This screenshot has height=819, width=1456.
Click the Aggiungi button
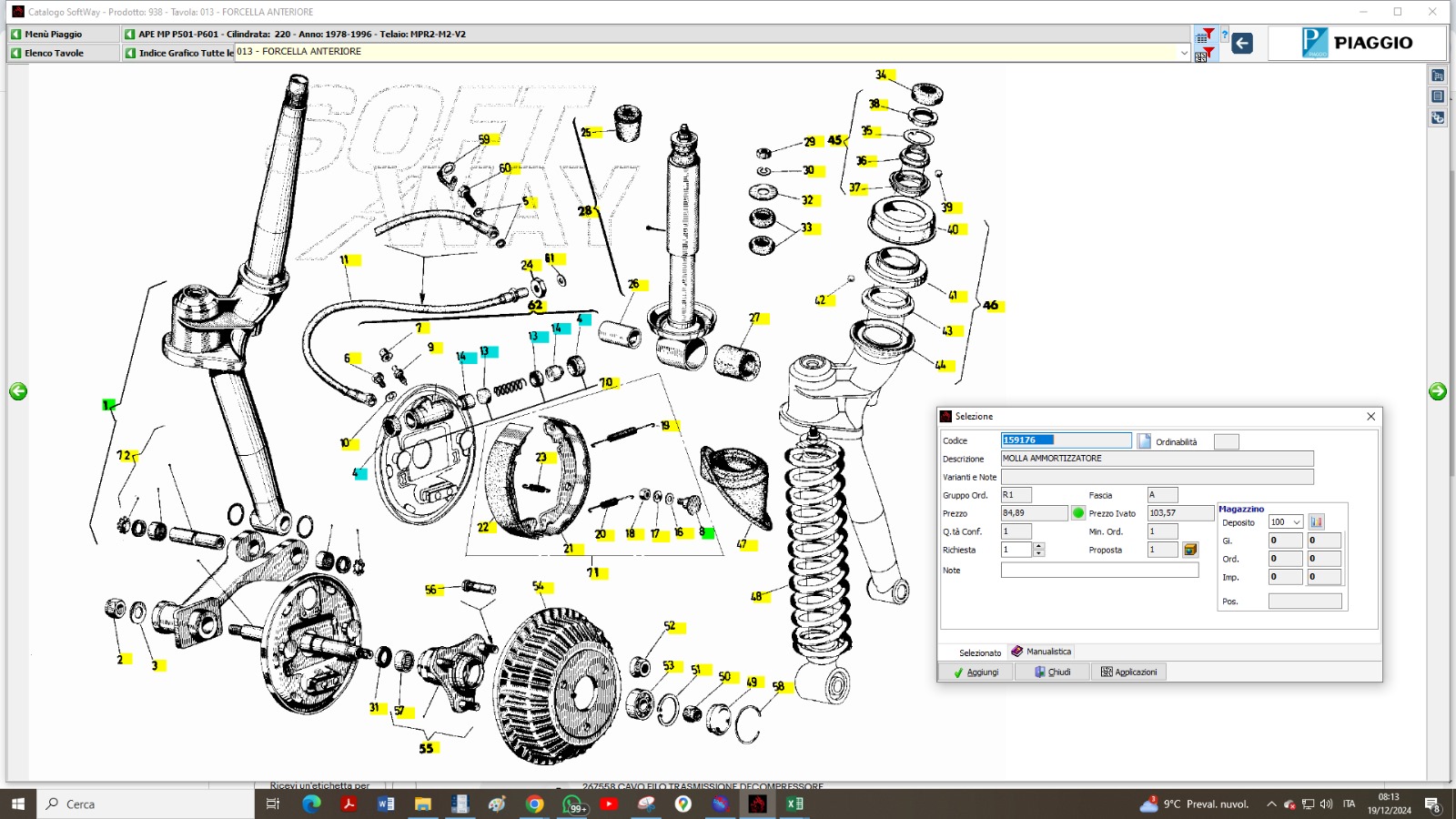click(x=976, y=672)
